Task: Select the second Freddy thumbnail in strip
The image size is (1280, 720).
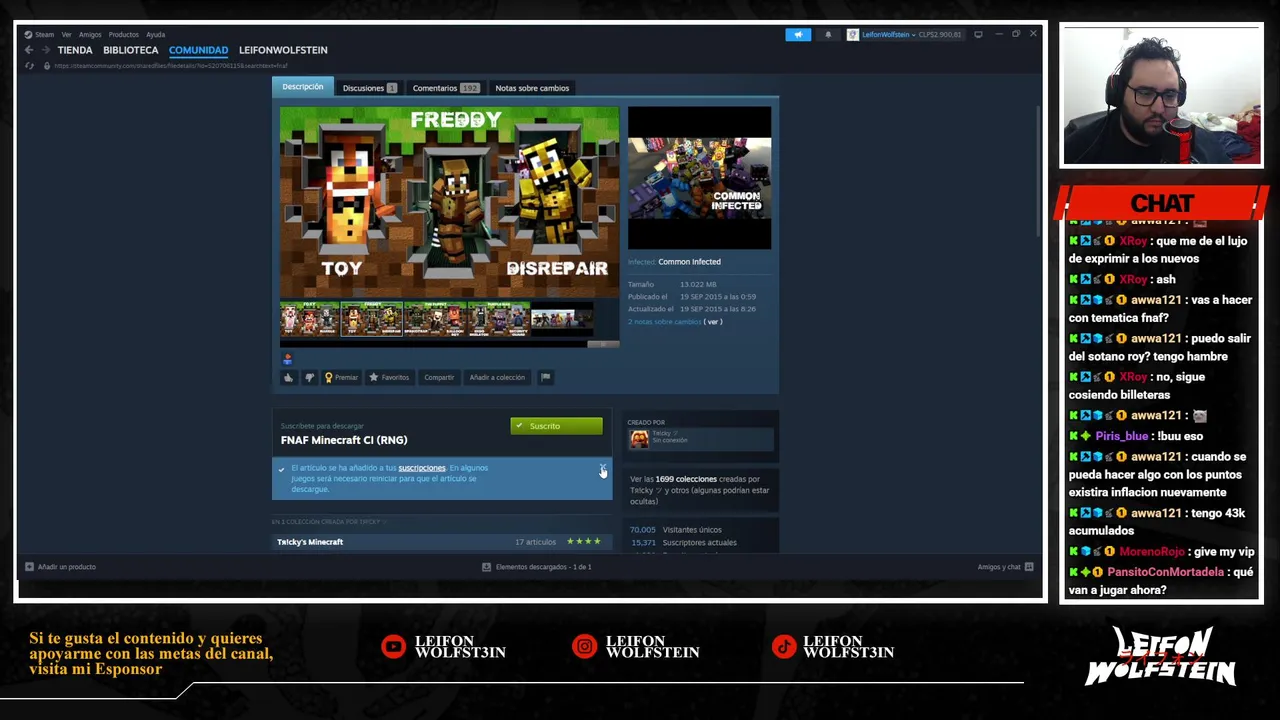Action: click(x=372, y=319)
